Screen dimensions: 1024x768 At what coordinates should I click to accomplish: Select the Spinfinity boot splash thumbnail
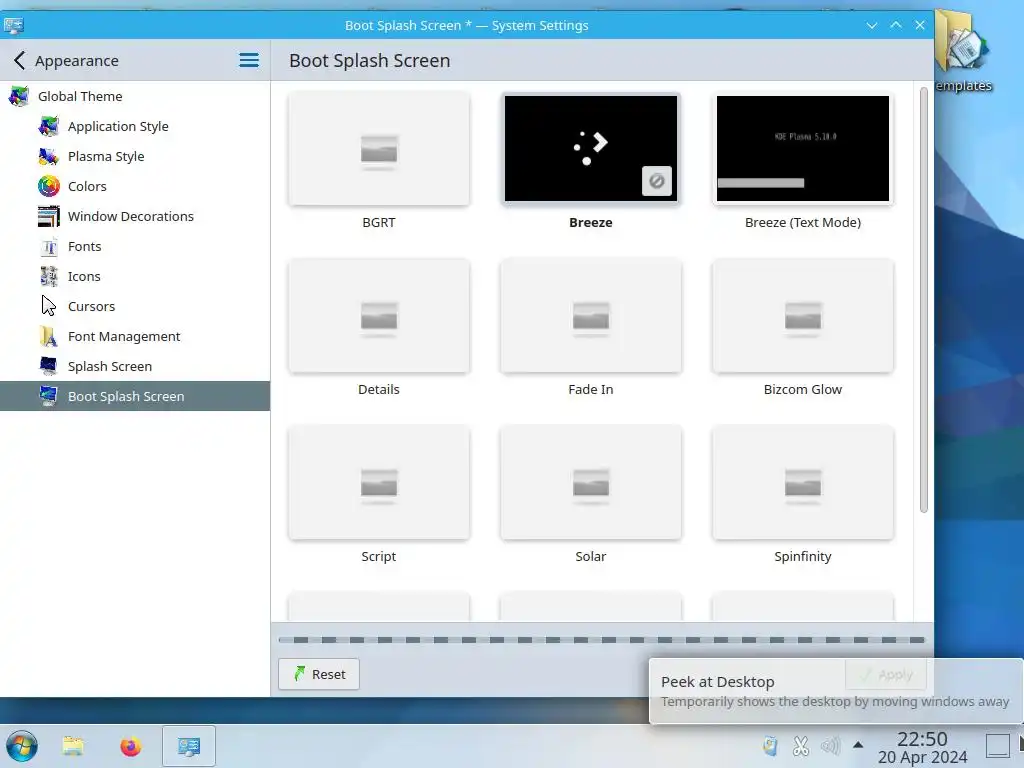[x=803, y=483]
